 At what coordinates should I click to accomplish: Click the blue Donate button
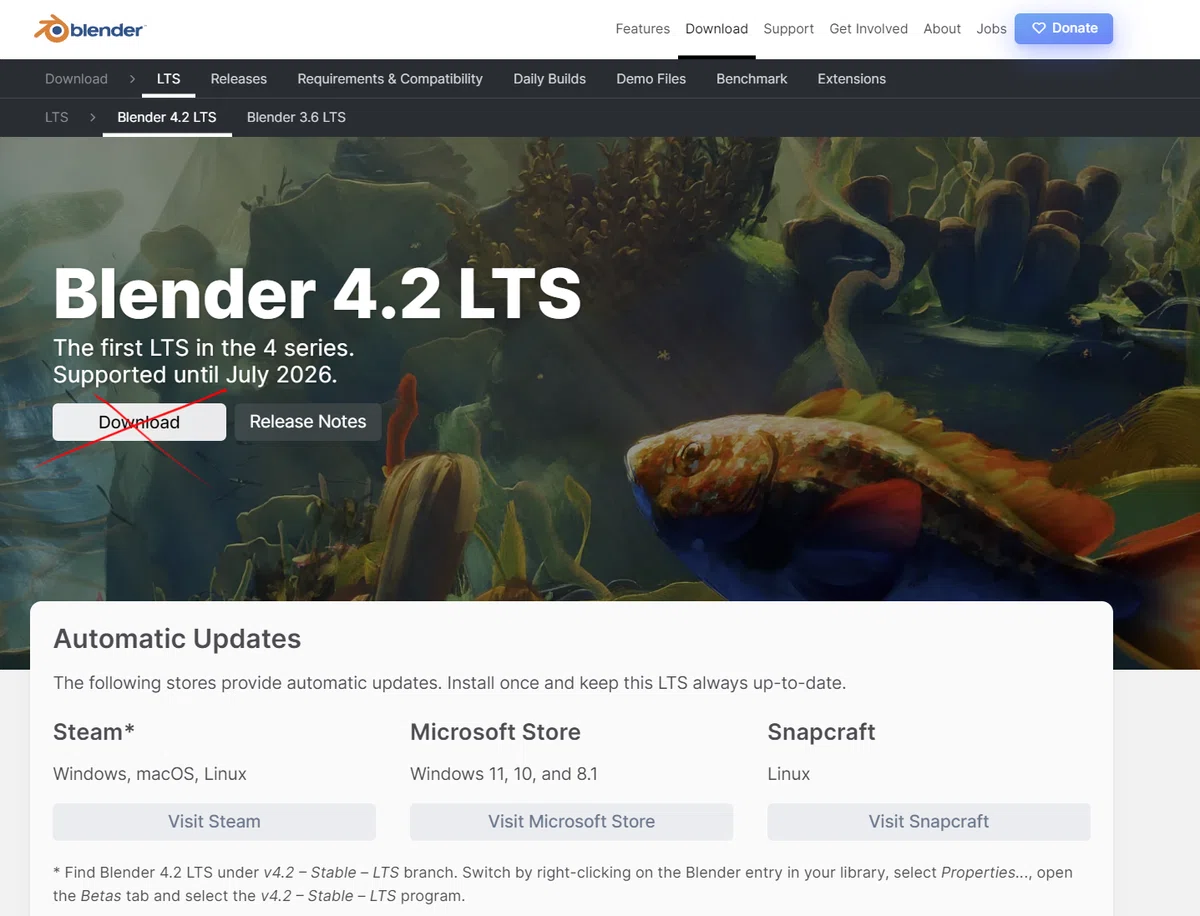1064,28
